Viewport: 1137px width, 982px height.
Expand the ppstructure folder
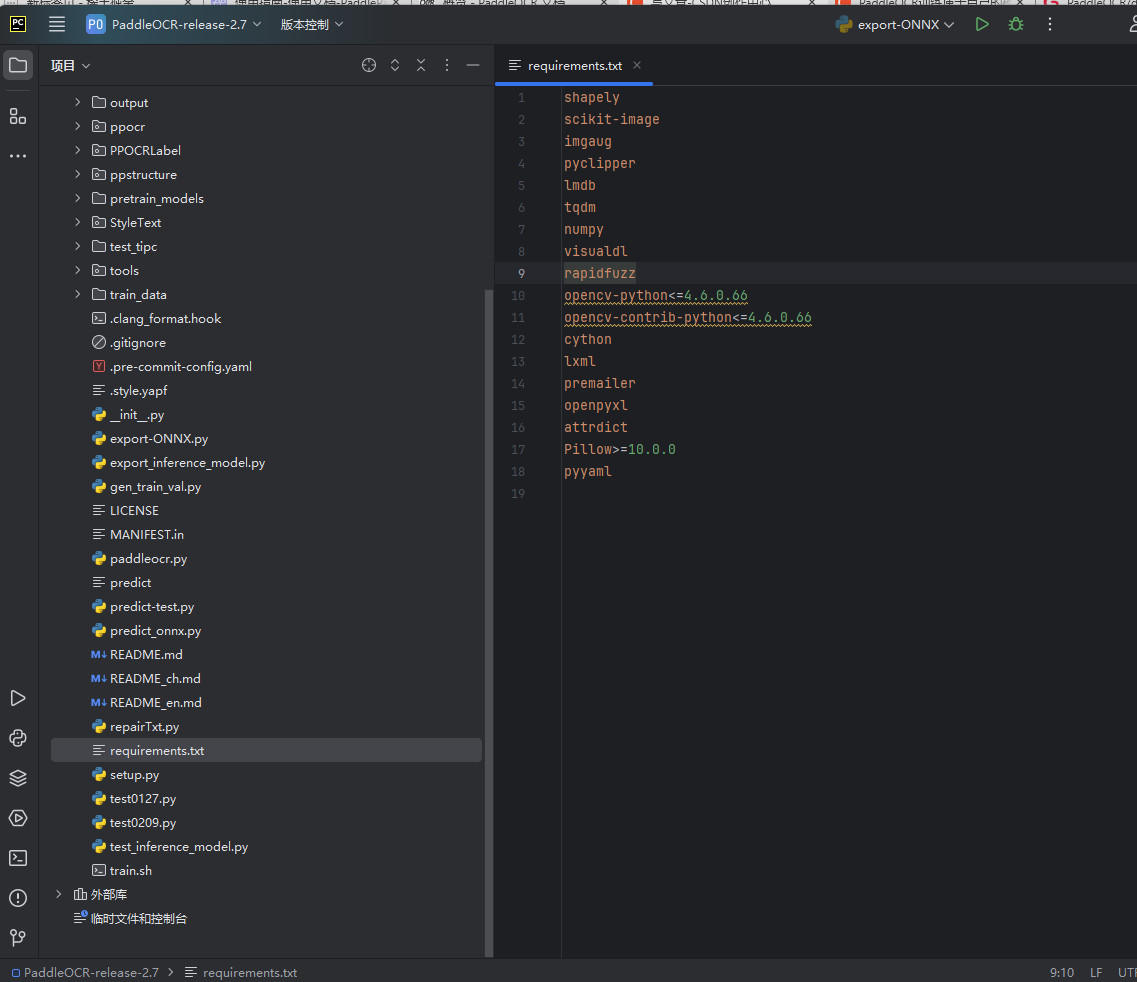[x=78, y=174]
